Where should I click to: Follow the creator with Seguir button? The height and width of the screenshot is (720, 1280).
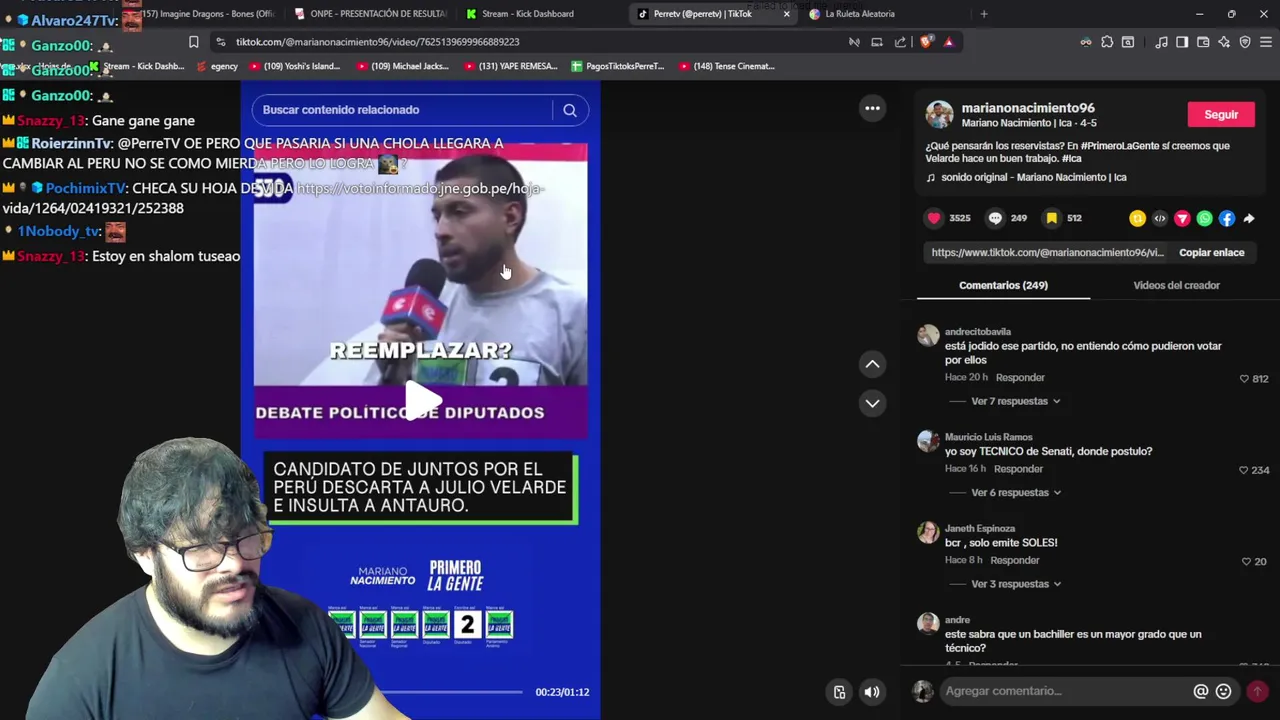pos(1221,114)
